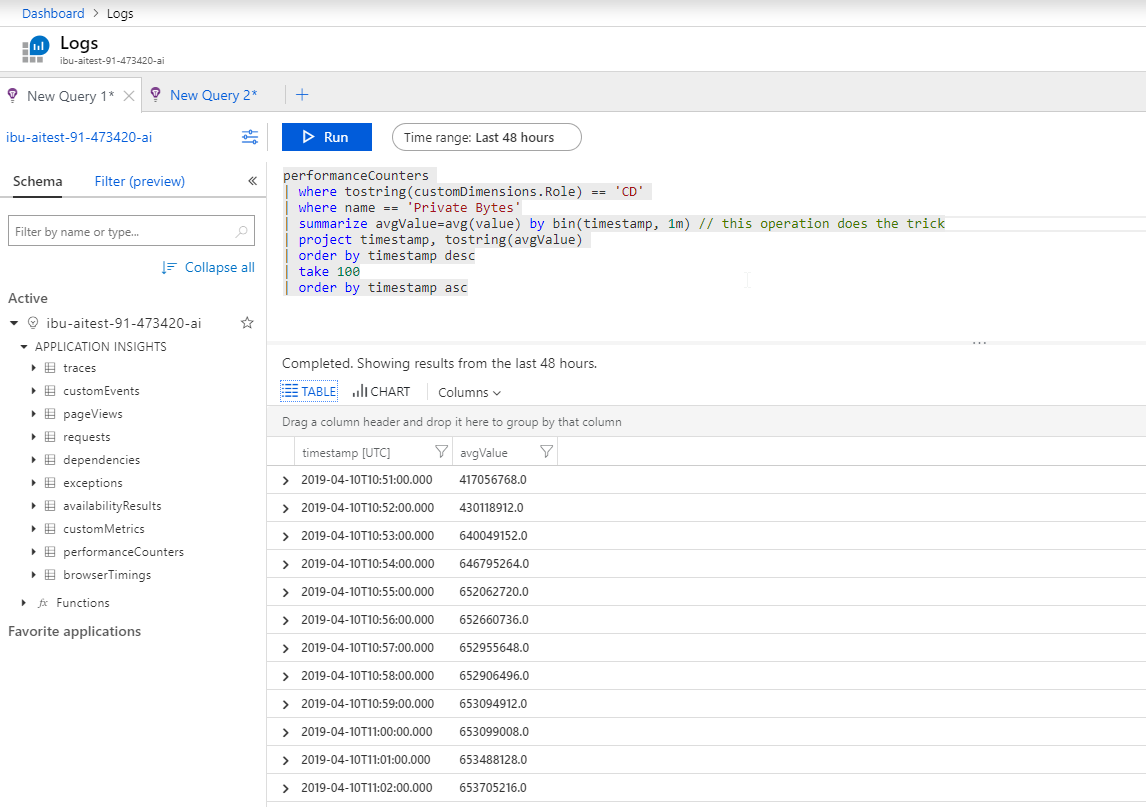Click the customEvents table icon
The height and width of the screenshot is (807, 1146).
(50, 390)
